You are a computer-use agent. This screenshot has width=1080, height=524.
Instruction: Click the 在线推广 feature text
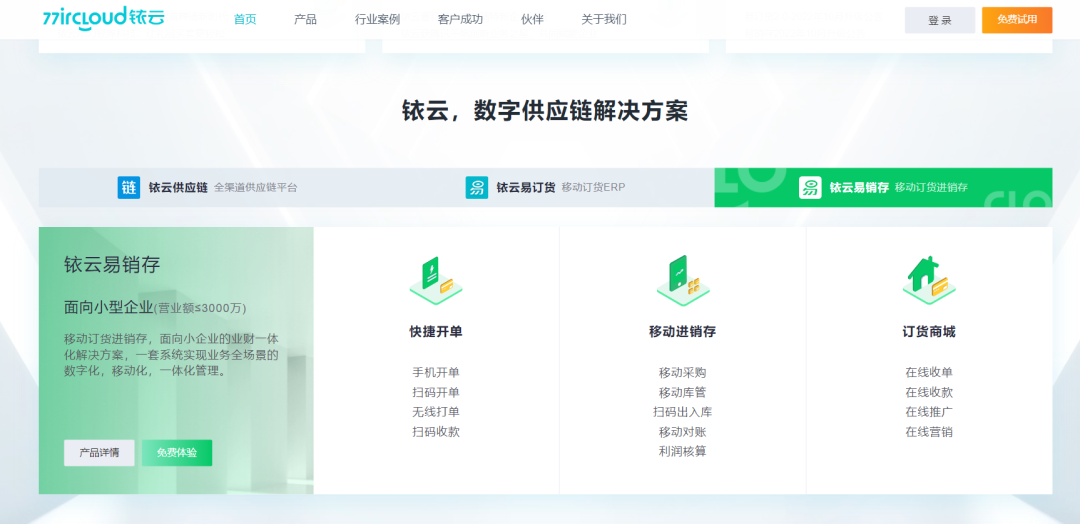click(929, 412)
